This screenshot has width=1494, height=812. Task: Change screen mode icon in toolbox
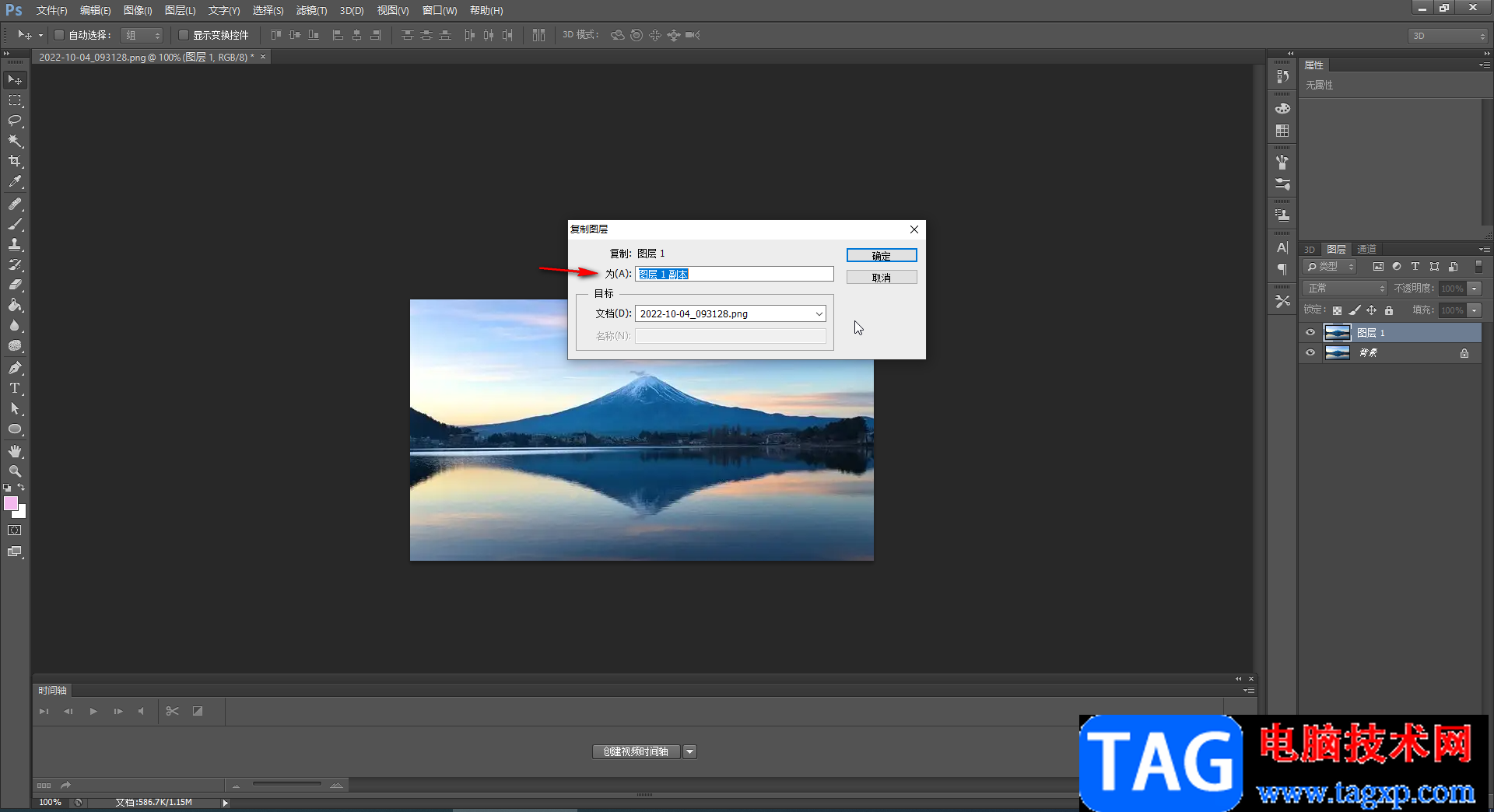15,551
